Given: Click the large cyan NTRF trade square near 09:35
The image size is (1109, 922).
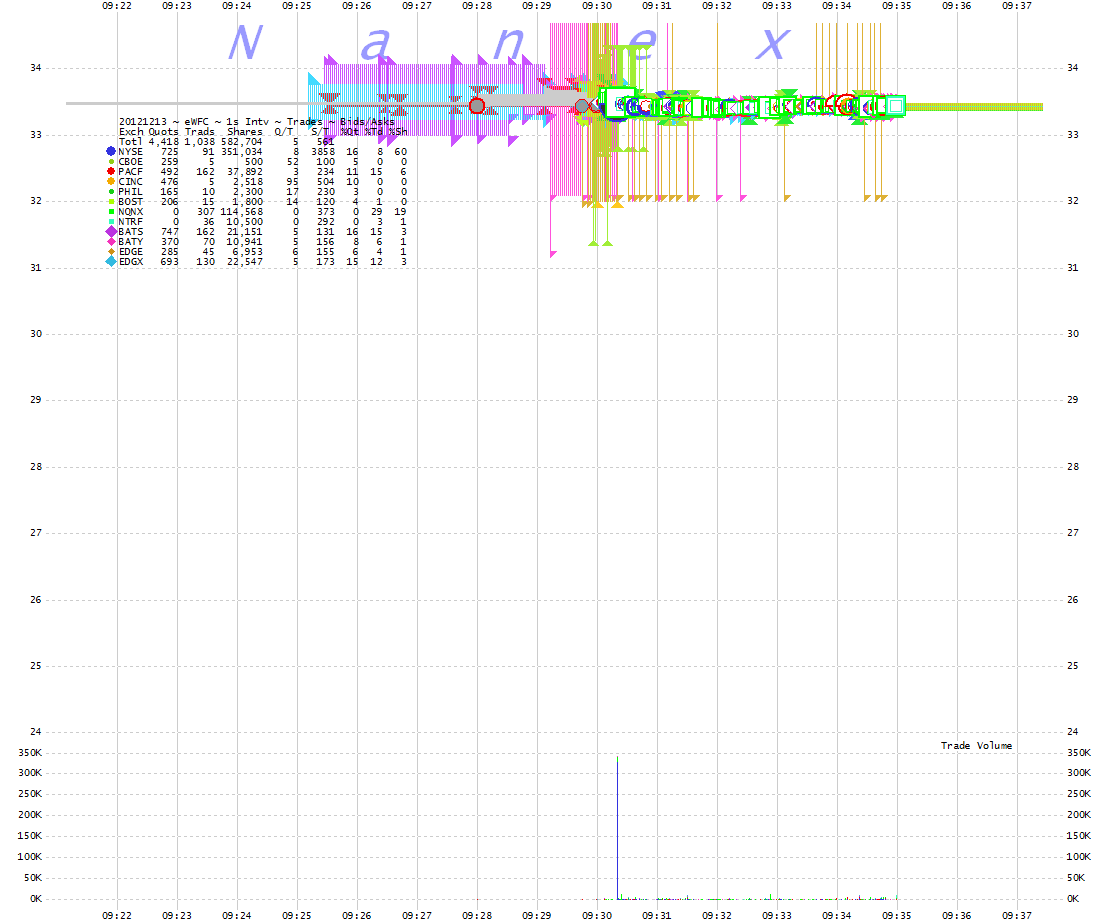Looking at the screenshot, I should 895,106.
